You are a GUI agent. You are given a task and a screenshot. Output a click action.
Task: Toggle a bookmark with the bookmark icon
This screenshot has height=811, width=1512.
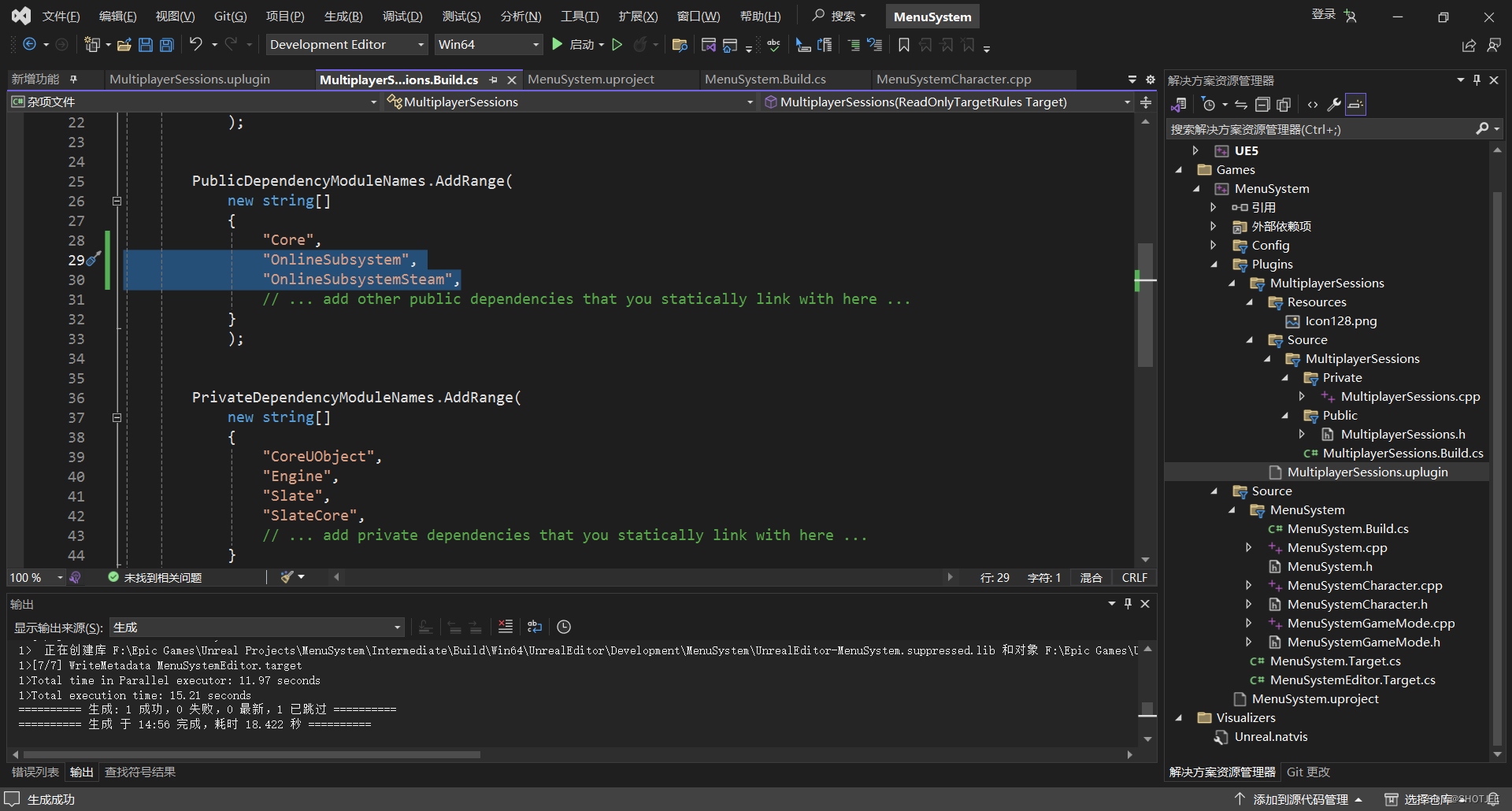click(903, 45)
